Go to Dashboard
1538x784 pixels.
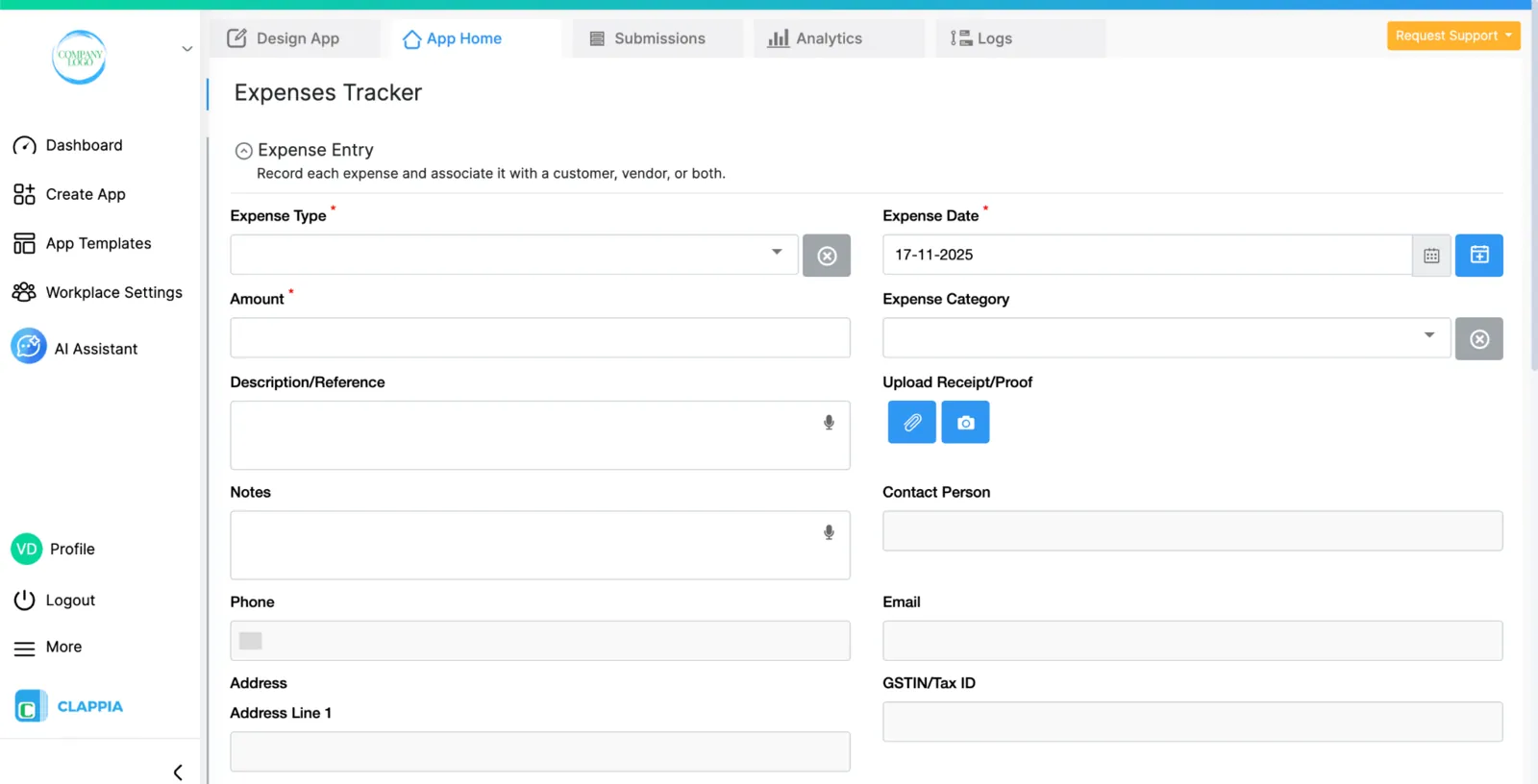click(x=68, y=145)
